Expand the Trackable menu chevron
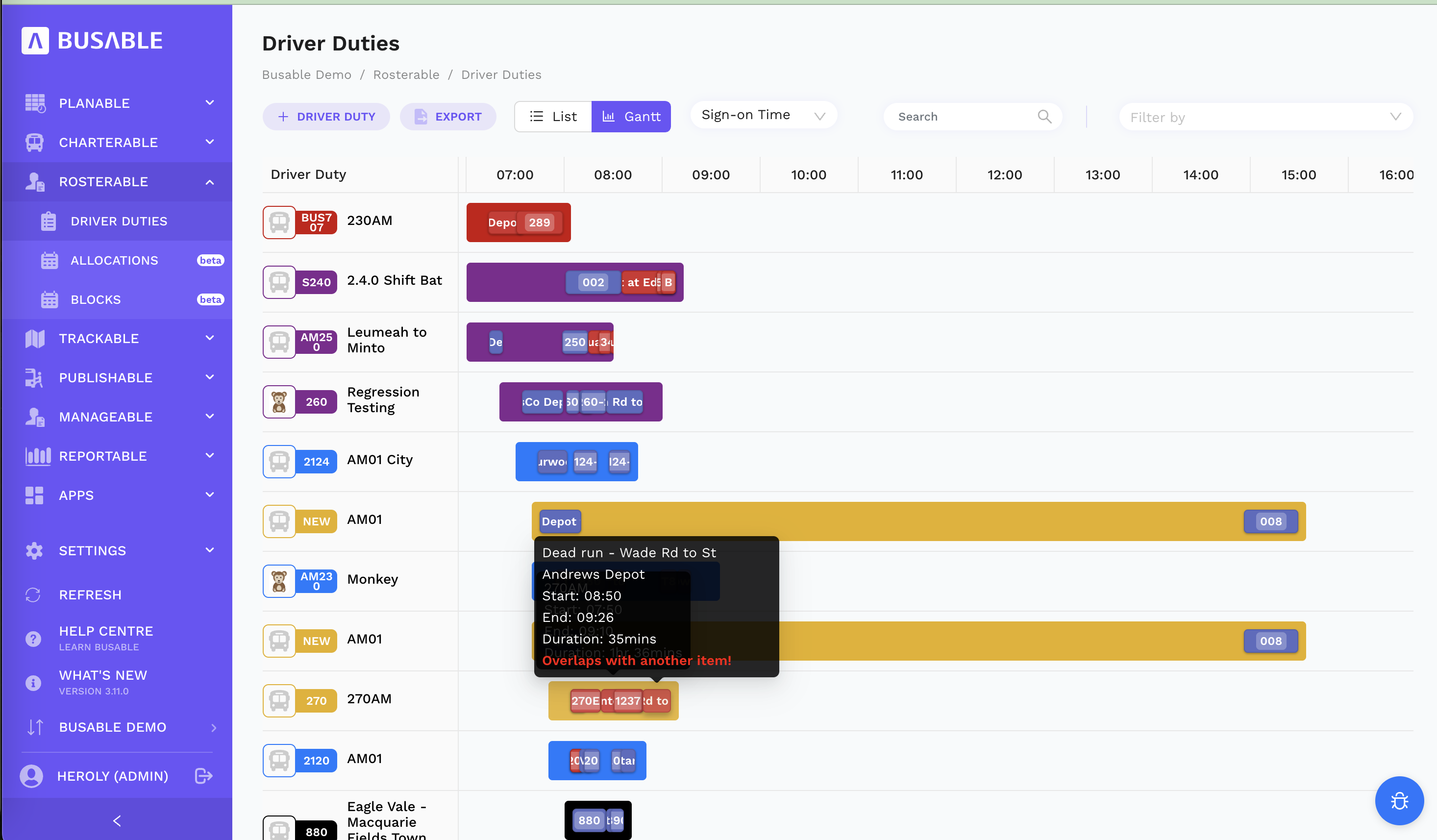Screen dimensions: 1437x840 click(x=209, y=338)
